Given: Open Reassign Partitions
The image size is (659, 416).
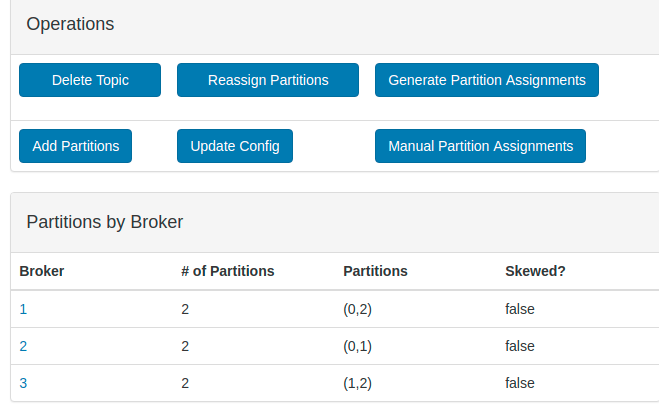Looking at the screenshot, I should coord(267,80).
